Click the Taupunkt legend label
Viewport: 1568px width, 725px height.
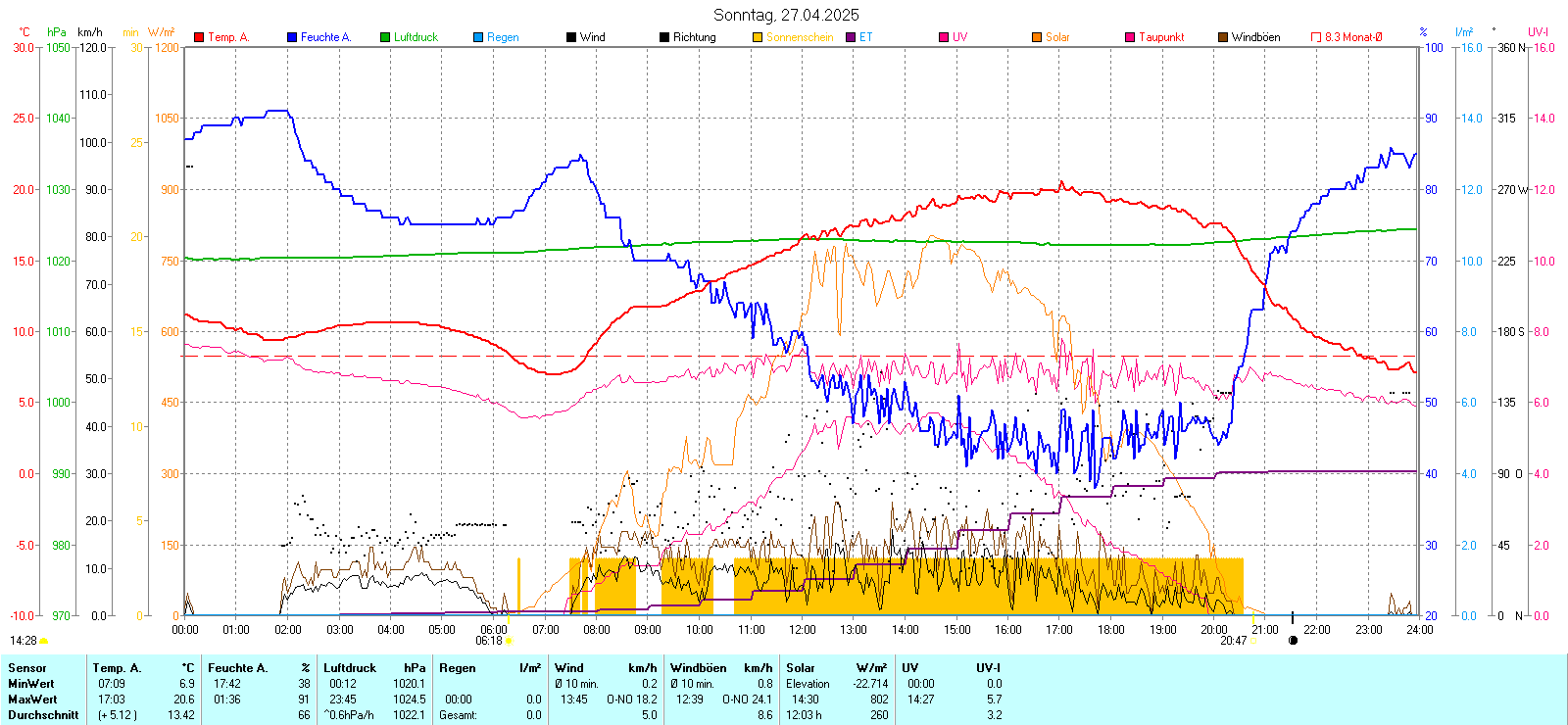click(x=1161, y=37)
